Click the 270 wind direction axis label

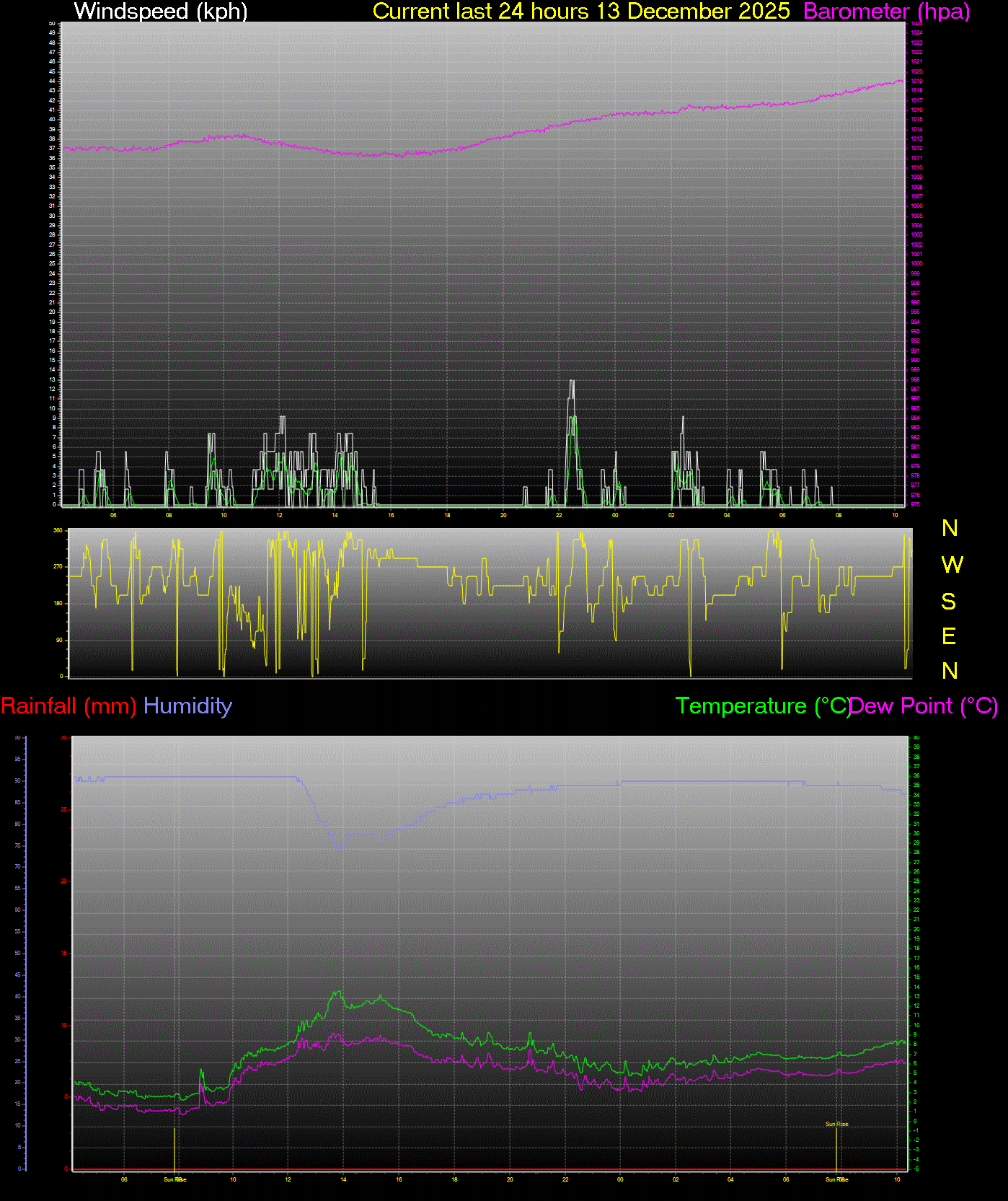(58, 567)
